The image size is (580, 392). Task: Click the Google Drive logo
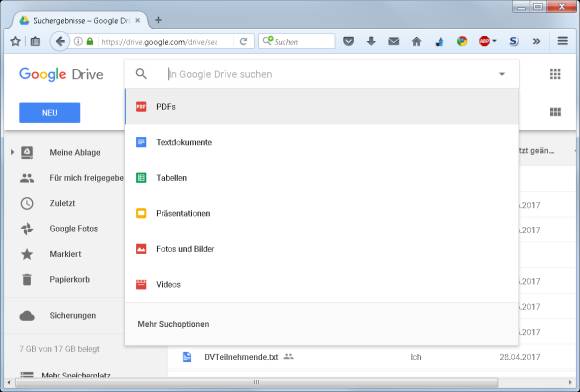61,74
